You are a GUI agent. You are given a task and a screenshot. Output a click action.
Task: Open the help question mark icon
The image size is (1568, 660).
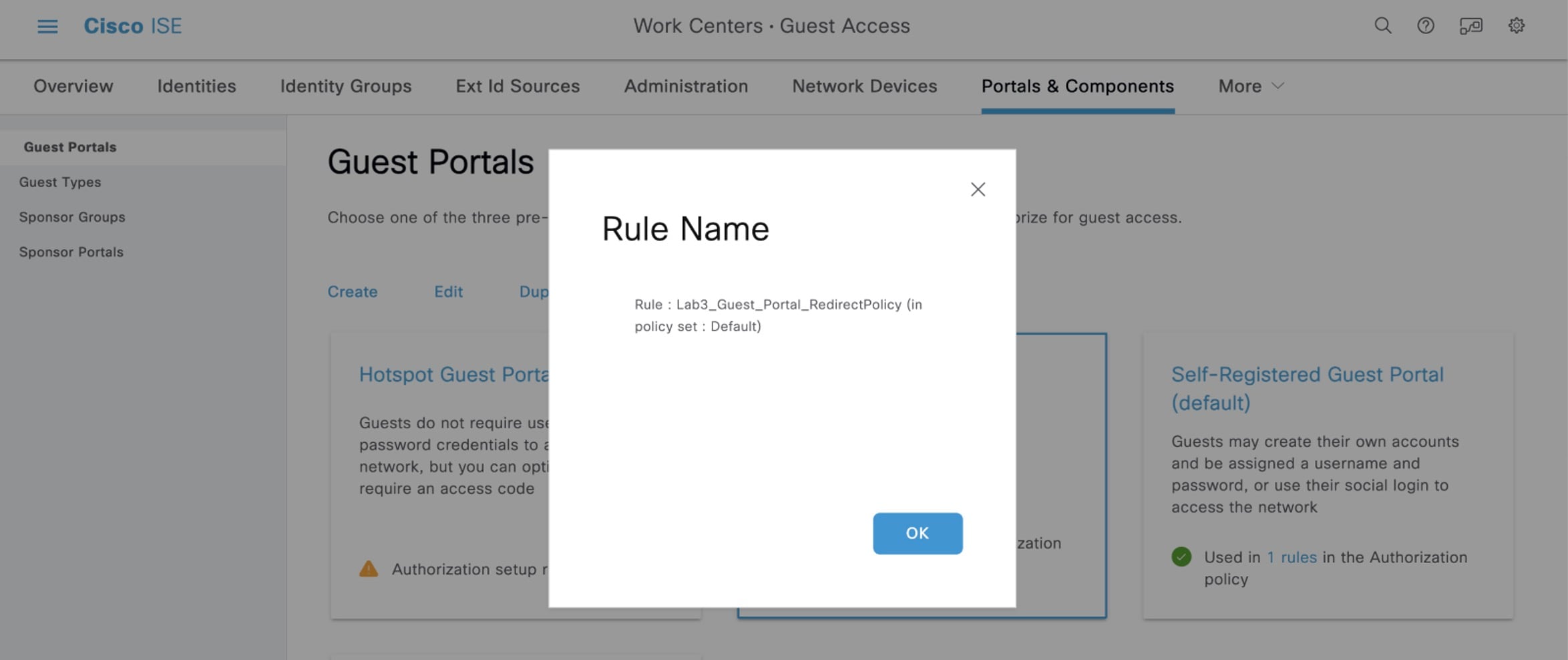click(1425, 26)
